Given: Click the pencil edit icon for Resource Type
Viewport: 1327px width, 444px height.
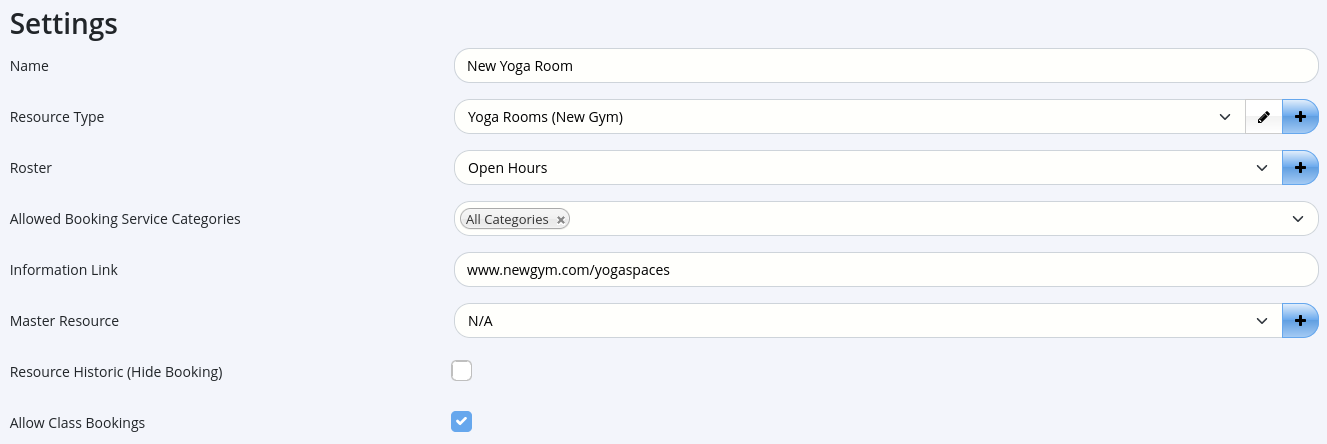Looking at the screenshot, I should click(x=1263, y=117).
